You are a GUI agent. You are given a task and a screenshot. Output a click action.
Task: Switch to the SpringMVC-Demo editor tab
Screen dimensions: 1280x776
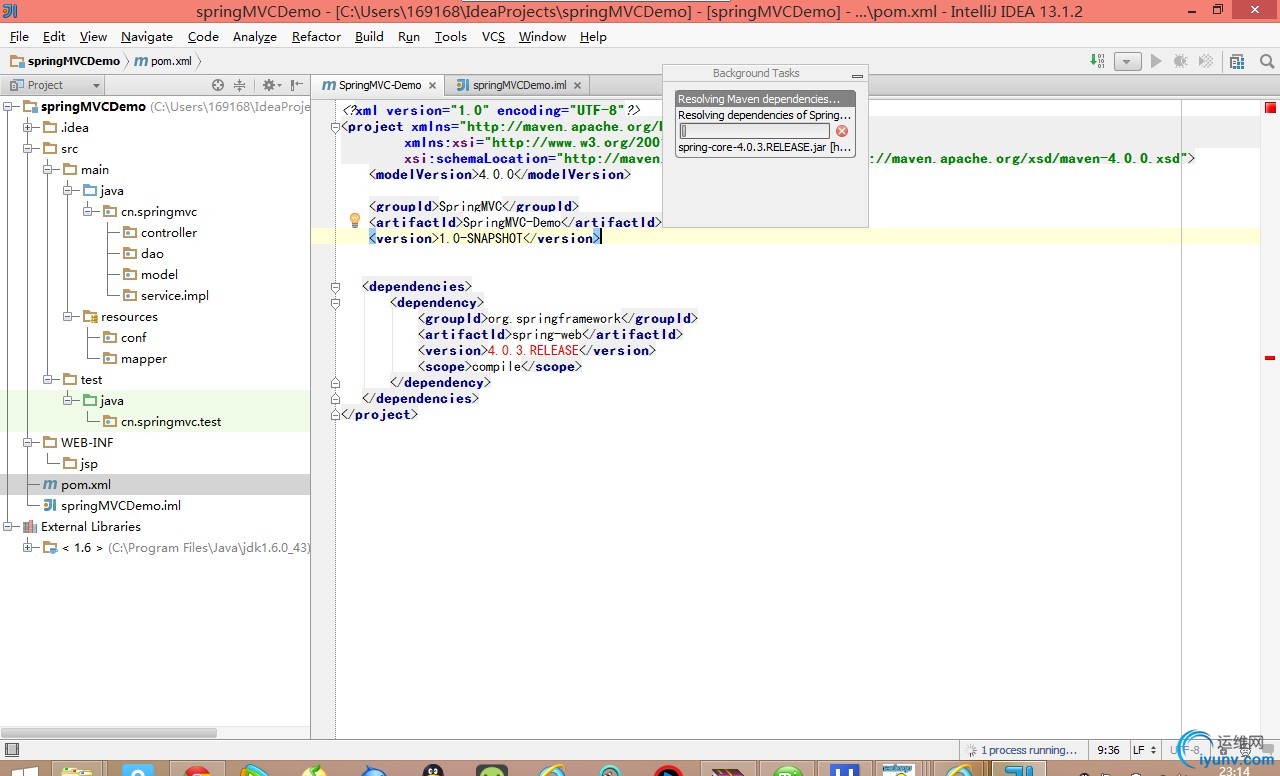point(379,85)
